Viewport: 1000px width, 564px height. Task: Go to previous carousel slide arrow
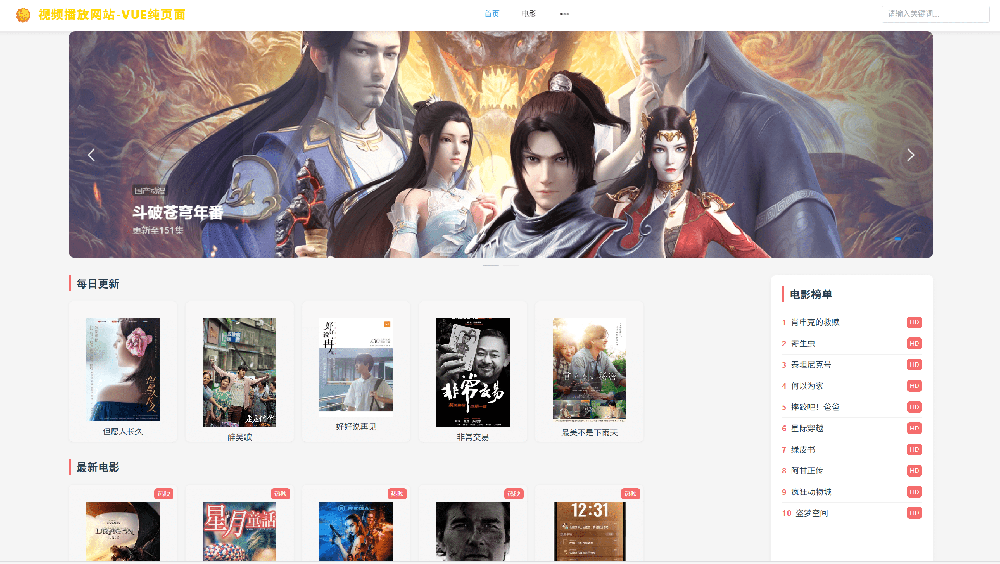coord(91,155)
